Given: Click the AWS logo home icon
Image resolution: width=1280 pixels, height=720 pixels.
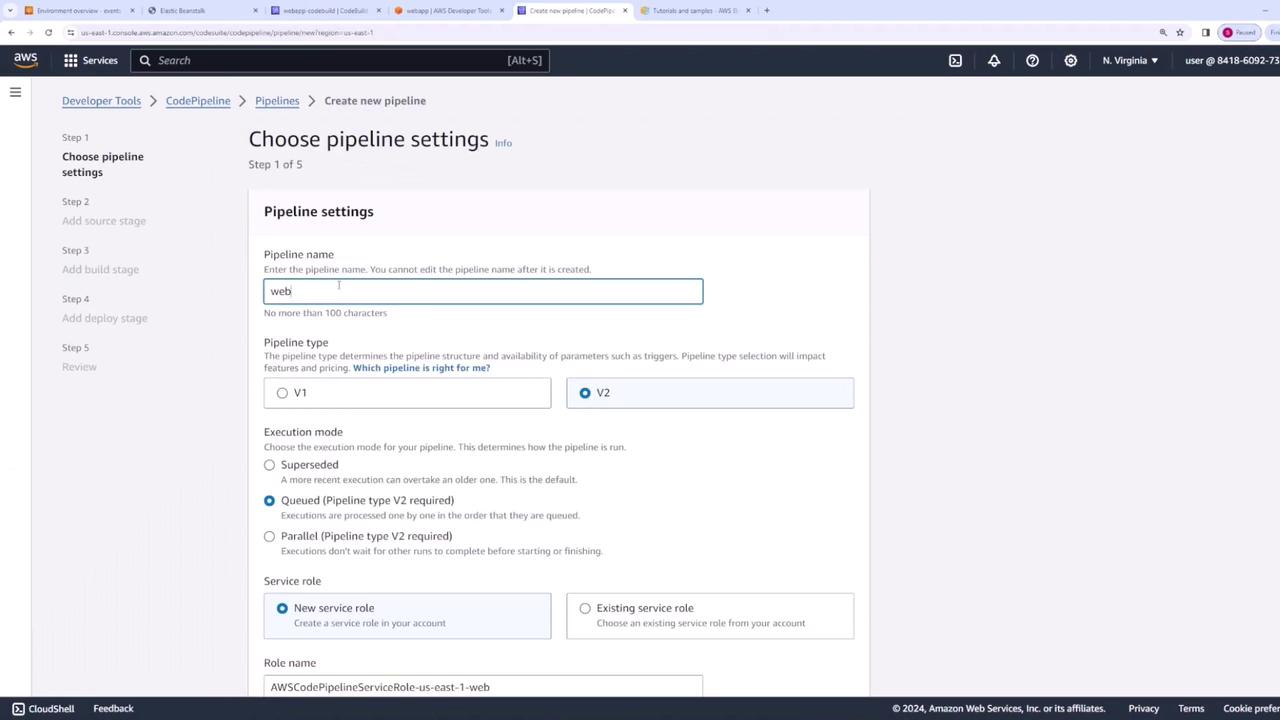Looking at the screenshot, I should point(26,60).
